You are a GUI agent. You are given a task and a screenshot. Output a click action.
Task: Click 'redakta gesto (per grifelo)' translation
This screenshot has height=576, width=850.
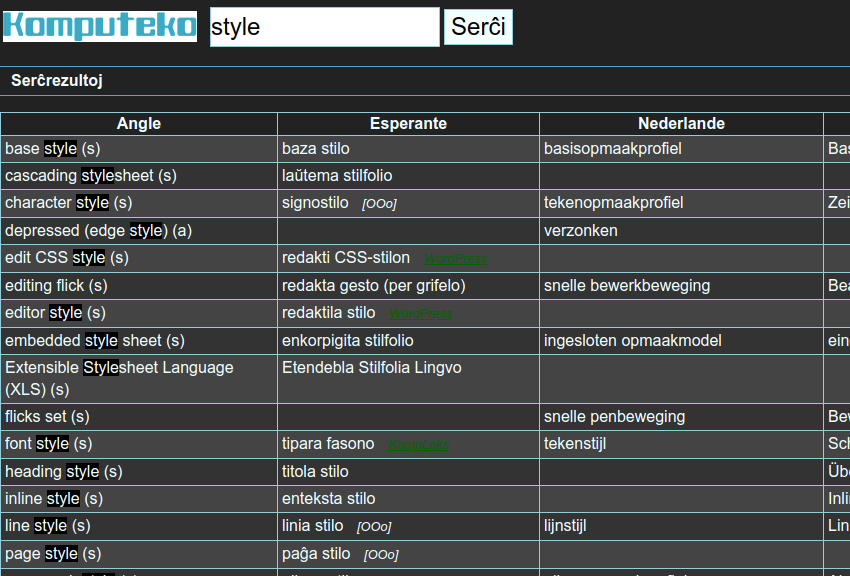[374, 286]
